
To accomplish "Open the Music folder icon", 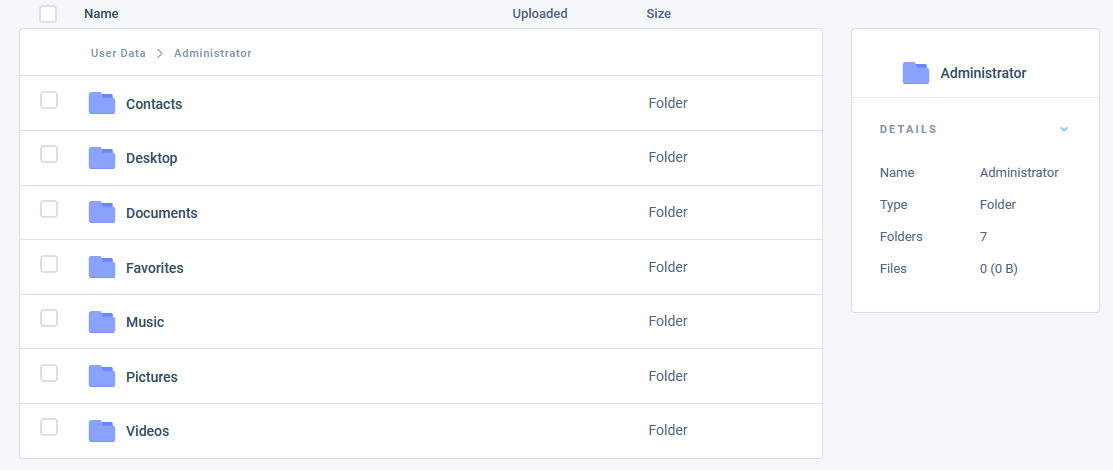I will (x=102, y=322).
